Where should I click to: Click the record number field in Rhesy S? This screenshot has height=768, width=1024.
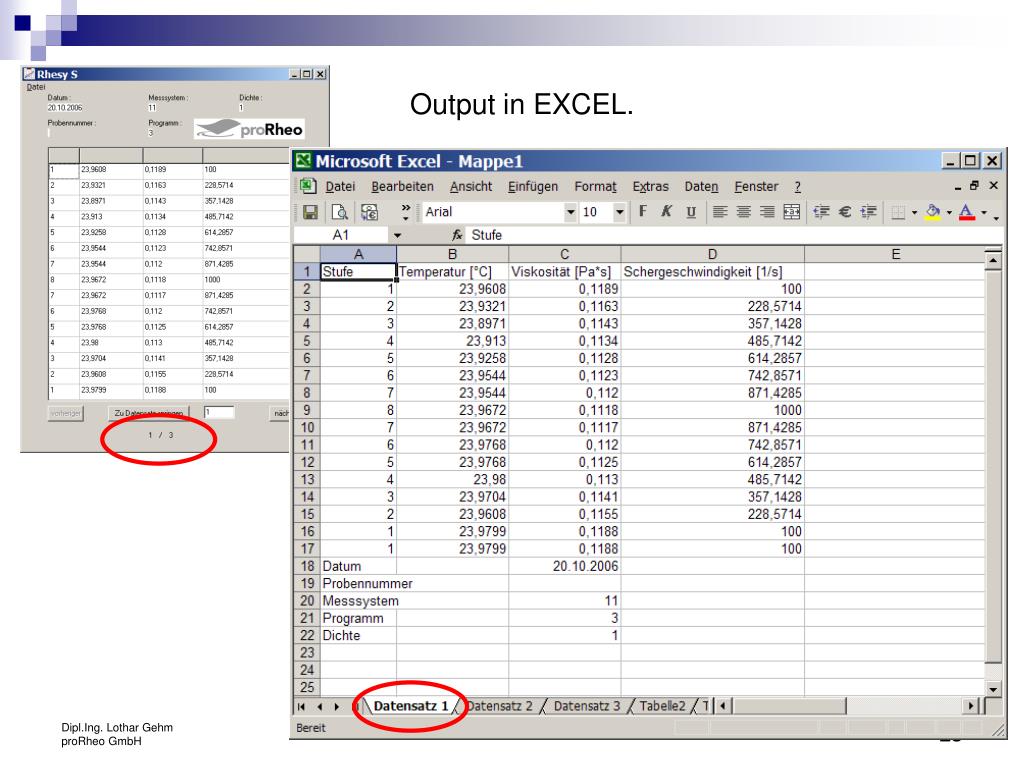pyautogui.click(x=219, y=413)
